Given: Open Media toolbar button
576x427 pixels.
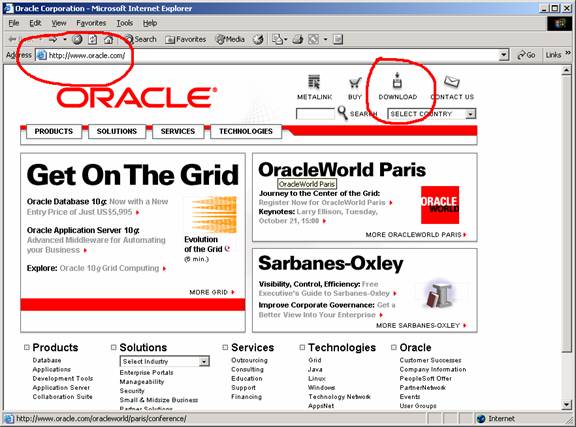Looking at the screenshot, I should (x=230, y=39).
